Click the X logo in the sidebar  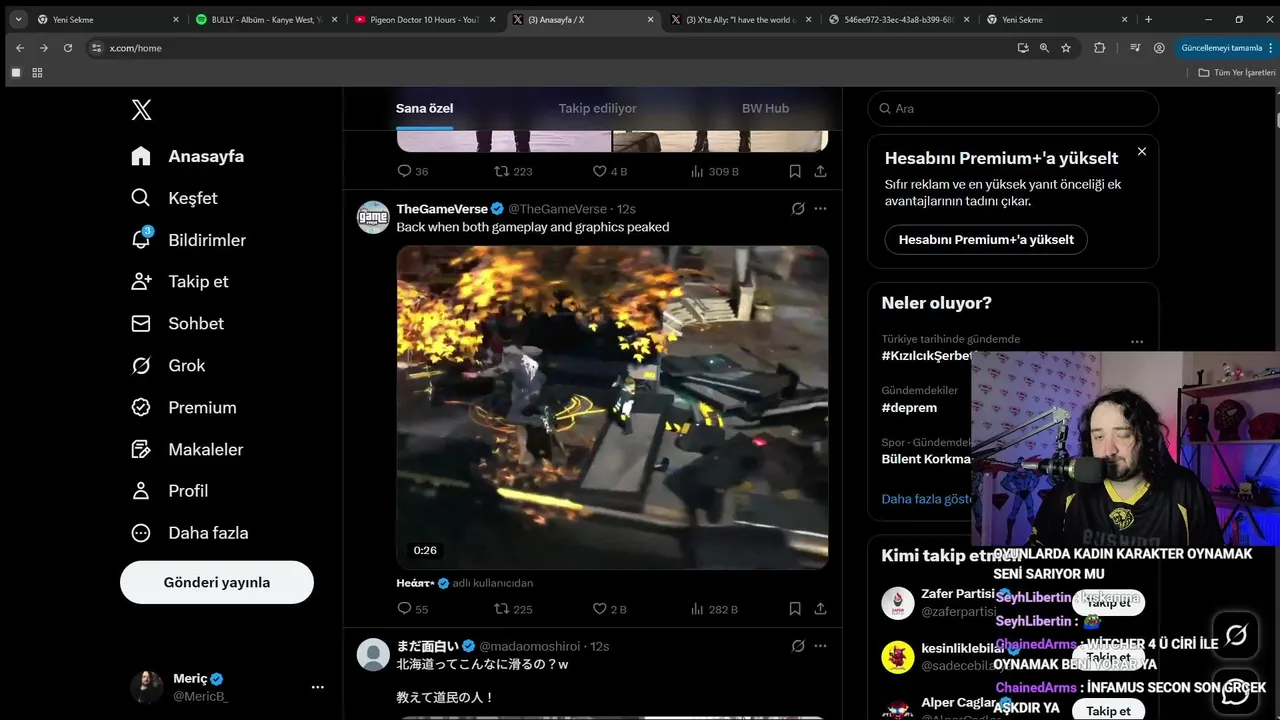tap(141, 110)
